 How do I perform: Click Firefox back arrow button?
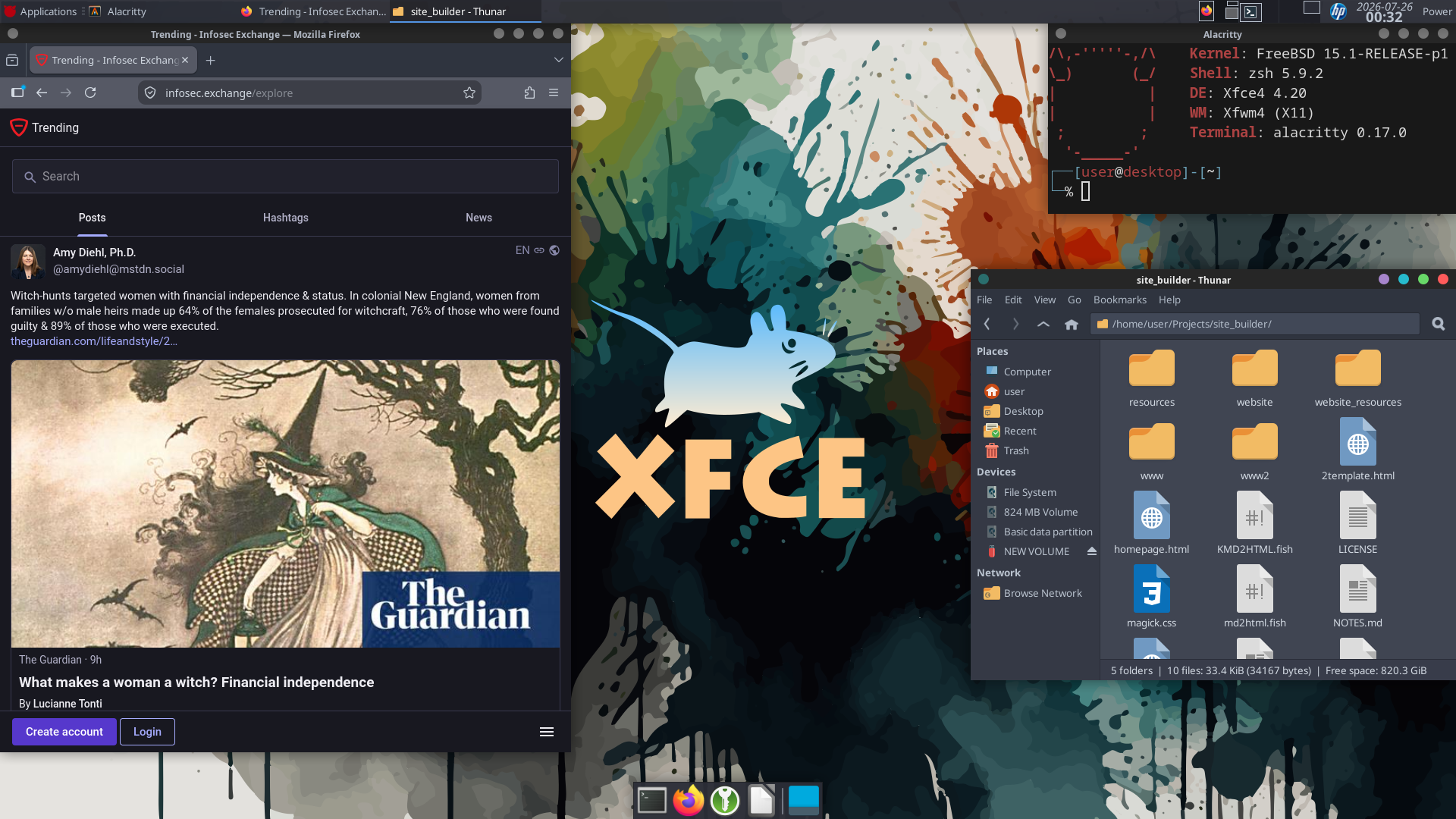point(42,93)
